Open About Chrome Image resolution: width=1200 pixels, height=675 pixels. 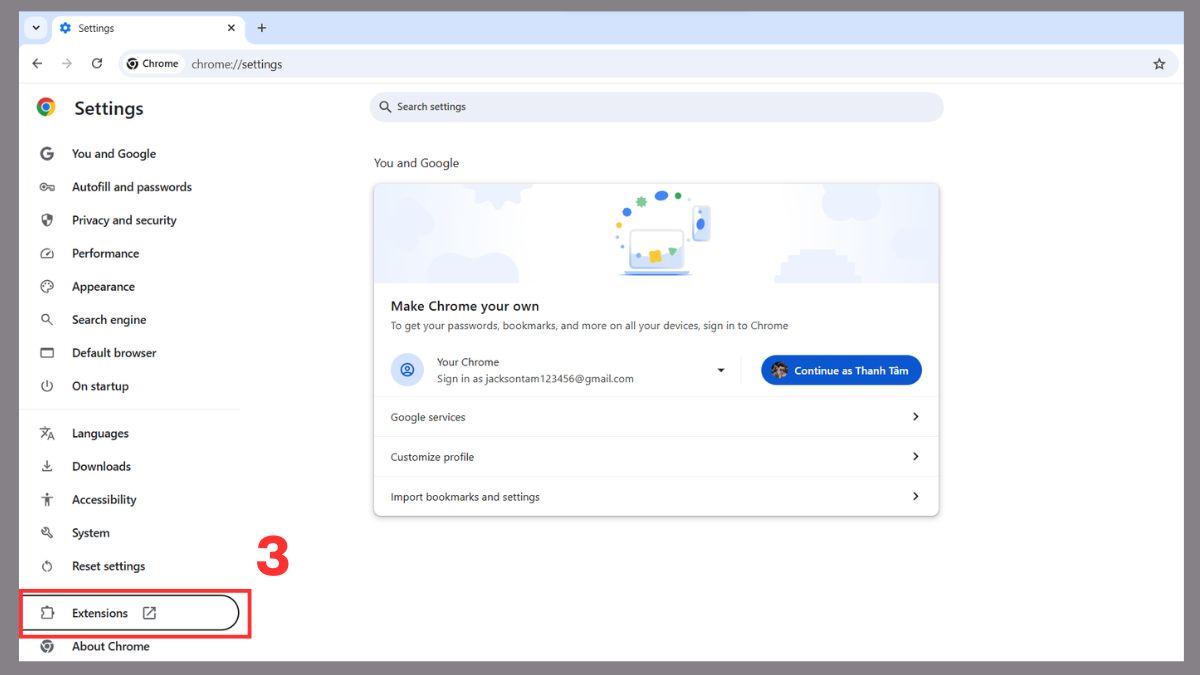point(111,646)
